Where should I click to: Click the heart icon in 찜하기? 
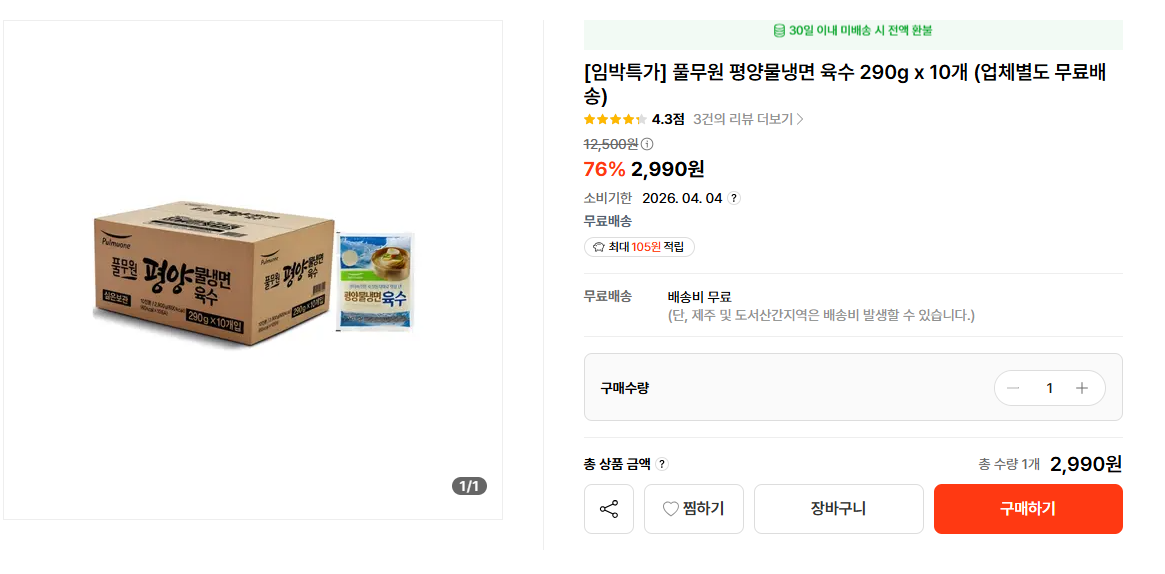tap(671, 509)
